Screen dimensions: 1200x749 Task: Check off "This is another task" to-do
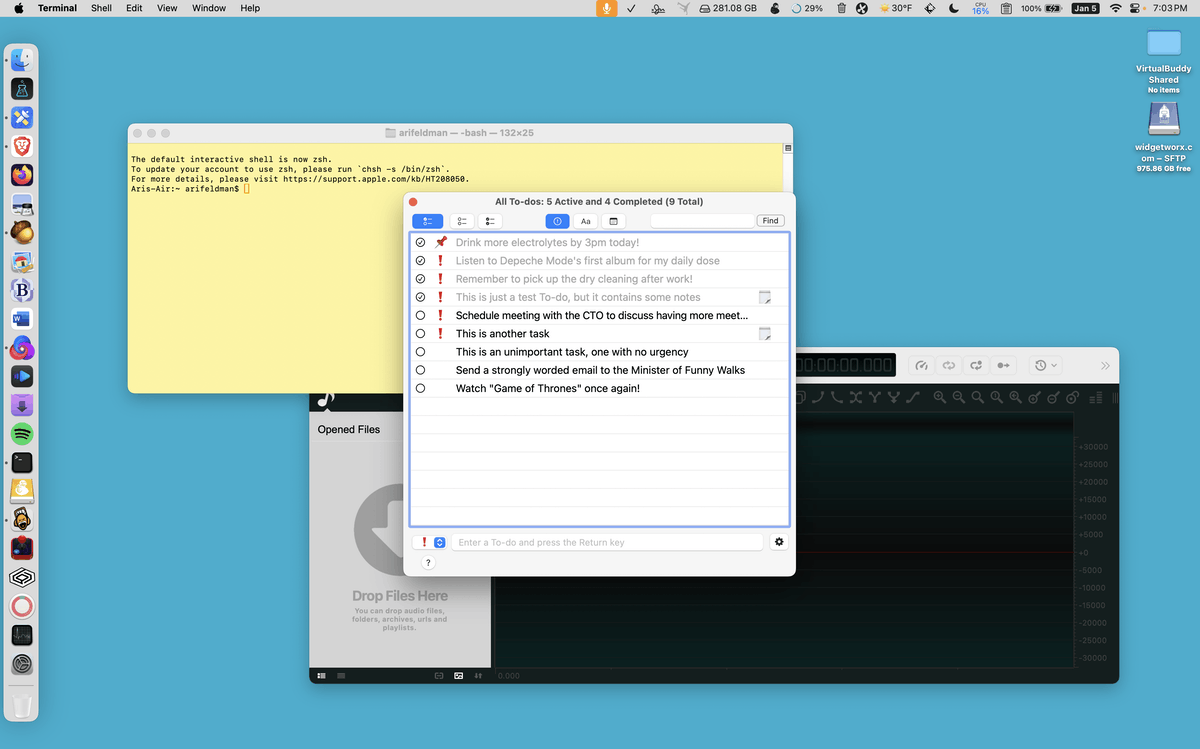tap(420, 333)
